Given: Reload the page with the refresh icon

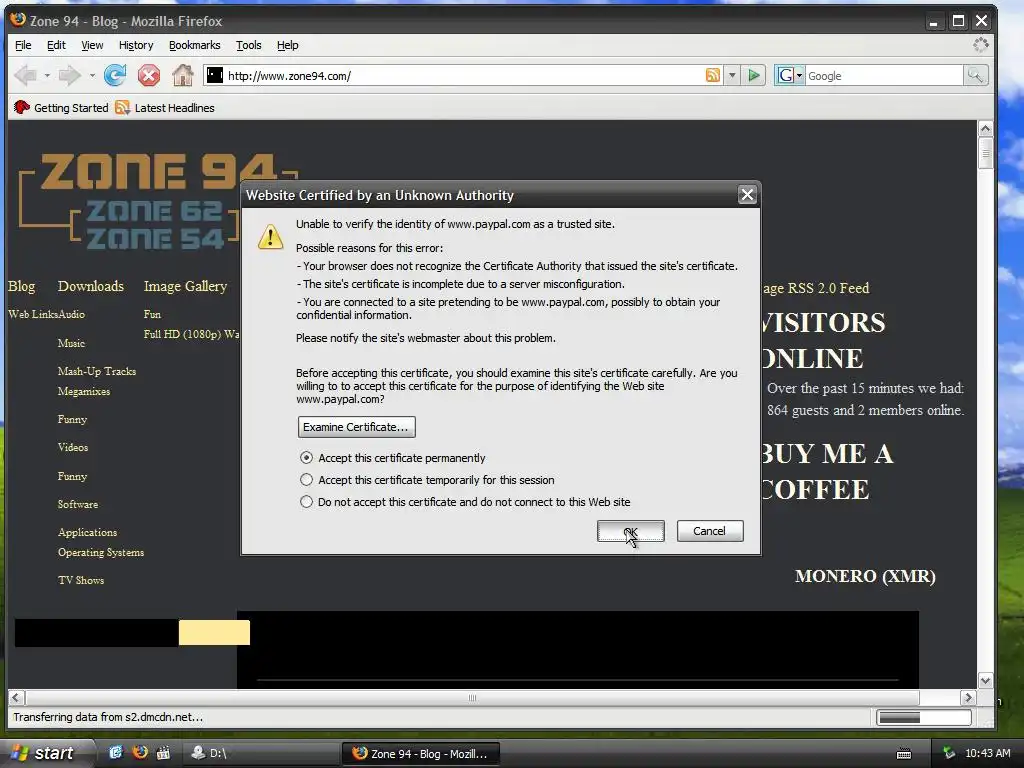Looking at the screenshot, I should click(x=115, y=76).
